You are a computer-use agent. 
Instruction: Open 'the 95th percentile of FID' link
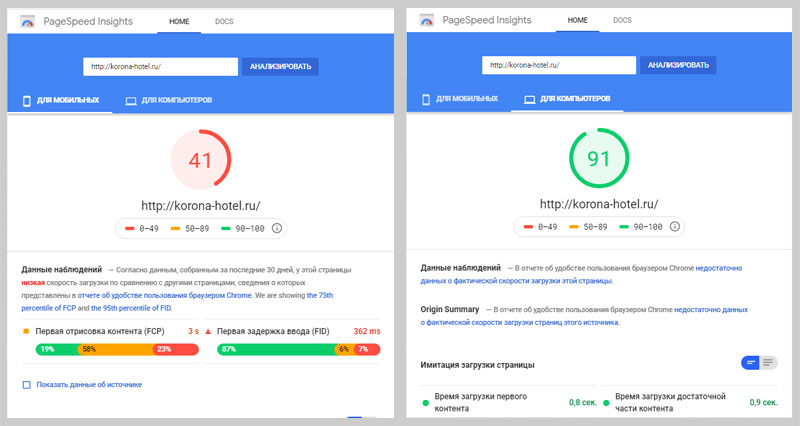pos(131,308)
